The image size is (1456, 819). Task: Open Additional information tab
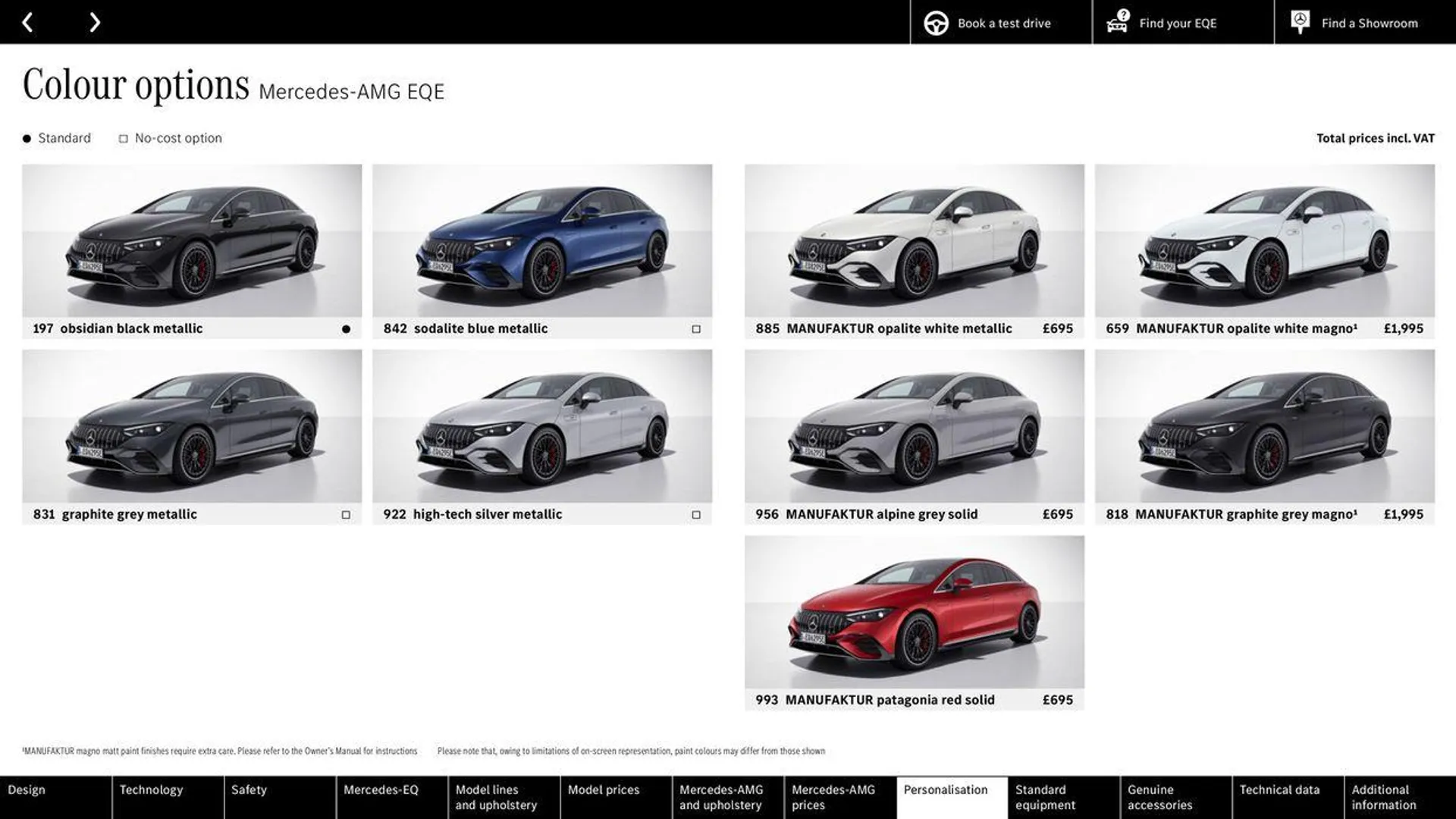pos(1401,797)
